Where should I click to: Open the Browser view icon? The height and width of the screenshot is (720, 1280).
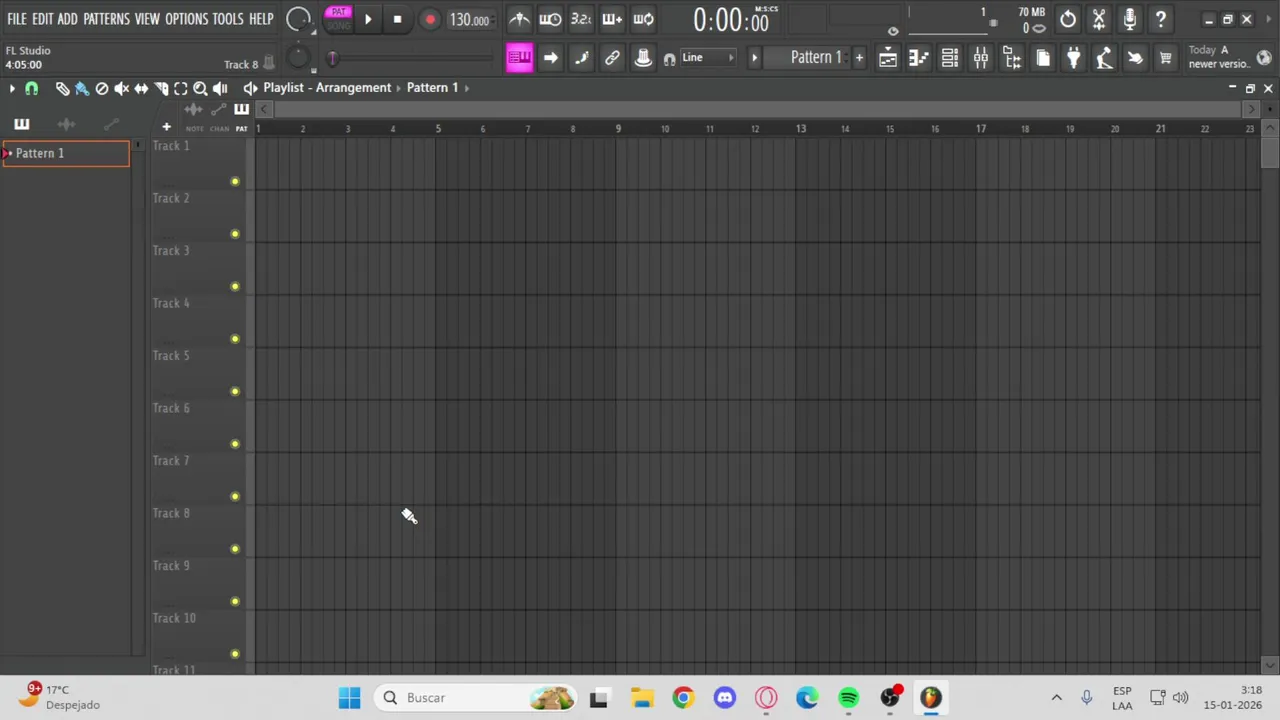coord(1011,58)
